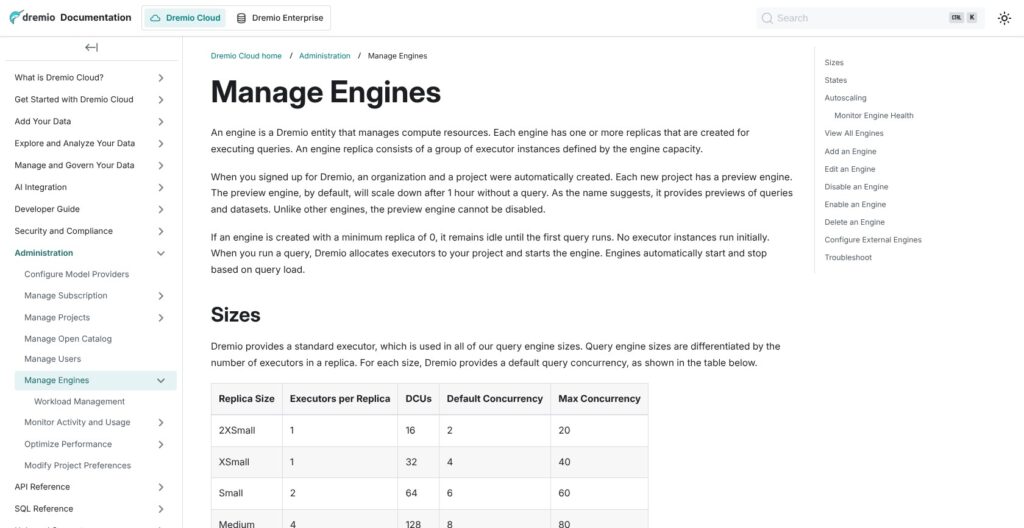
Task: Jump to Configure External Engines section
Action: [x=872, y=240]
